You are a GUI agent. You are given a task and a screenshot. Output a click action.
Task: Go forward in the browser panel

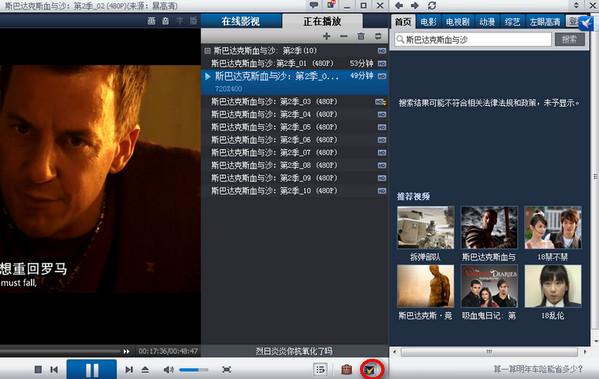pos(415,5)
